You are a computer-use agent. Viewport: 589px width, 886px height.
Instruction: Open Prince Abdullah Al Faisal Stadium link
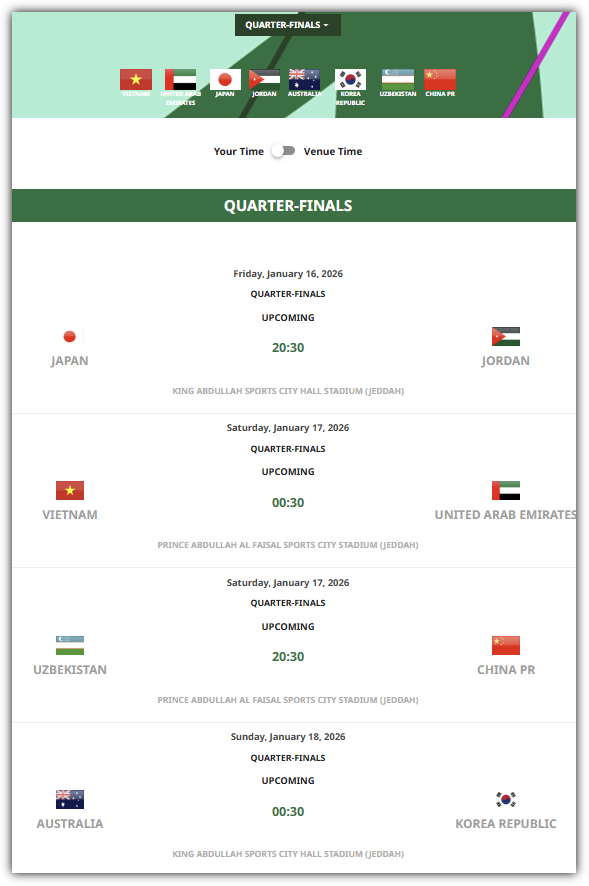288,545
